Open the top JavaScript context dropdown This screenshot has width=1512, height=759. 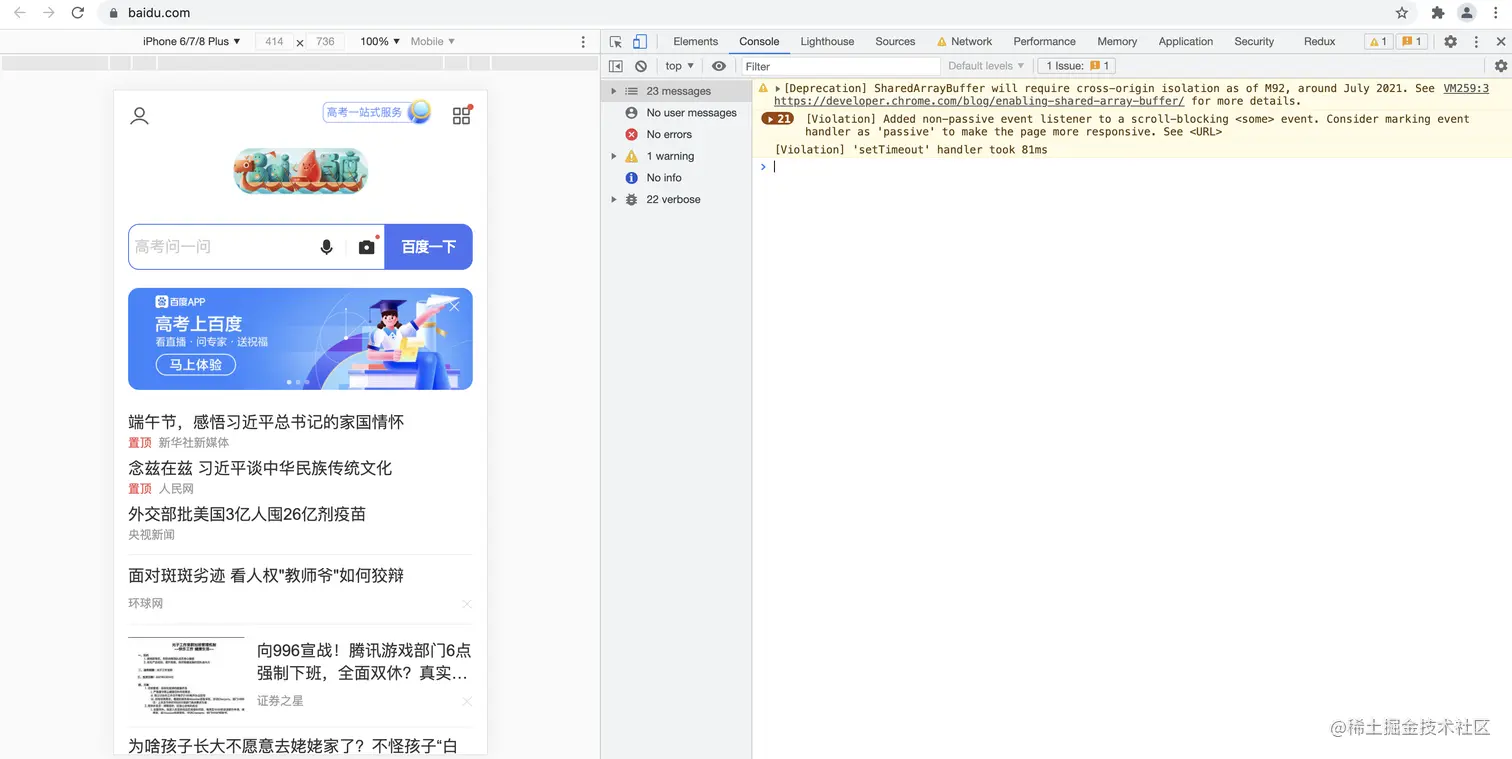click(x=680, y=66)
